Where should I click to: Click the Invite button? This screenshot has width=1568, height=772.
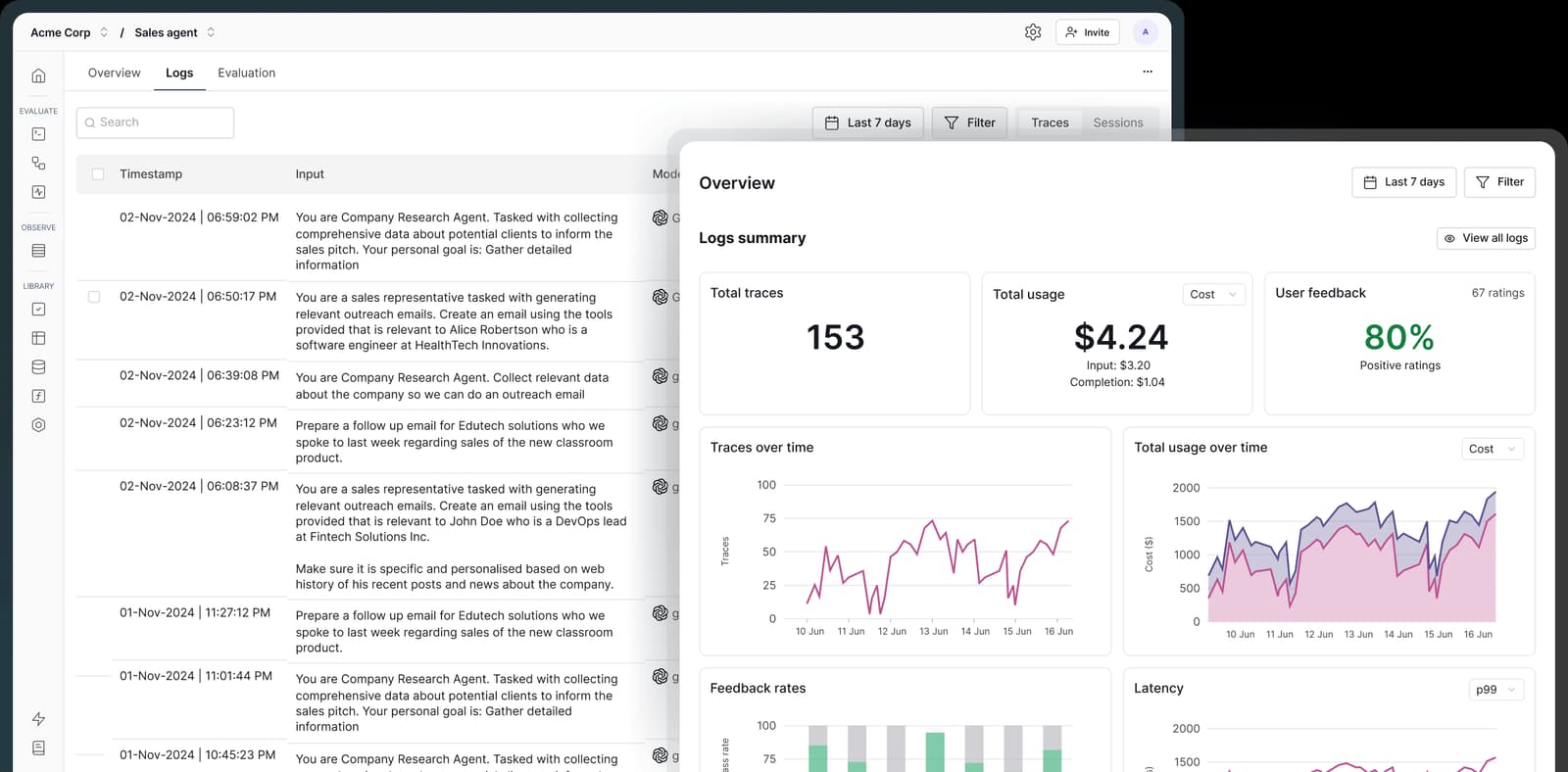[x=1088, y=32]
